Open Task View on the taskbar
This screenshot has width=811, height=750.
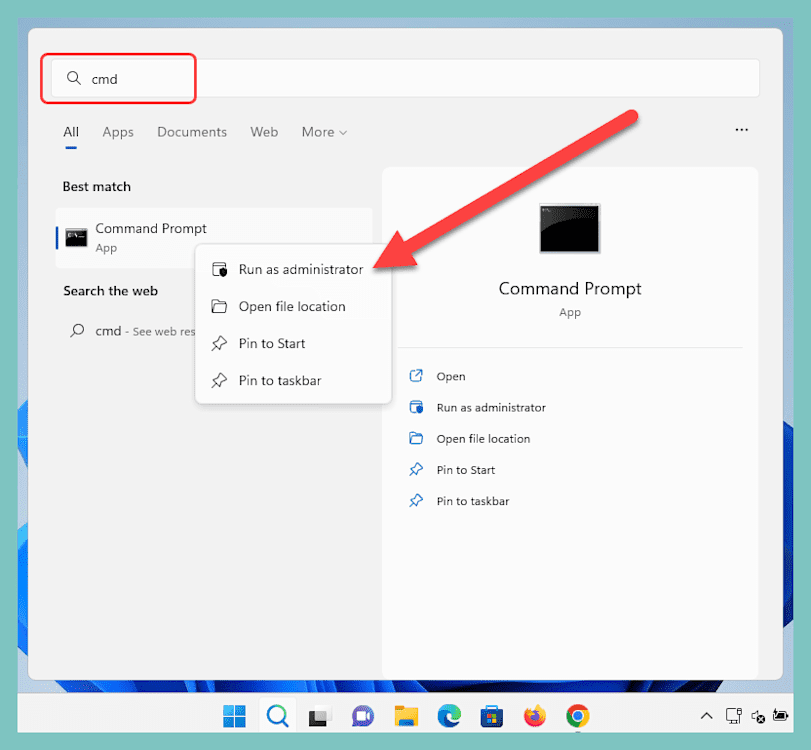coord(320,716)
